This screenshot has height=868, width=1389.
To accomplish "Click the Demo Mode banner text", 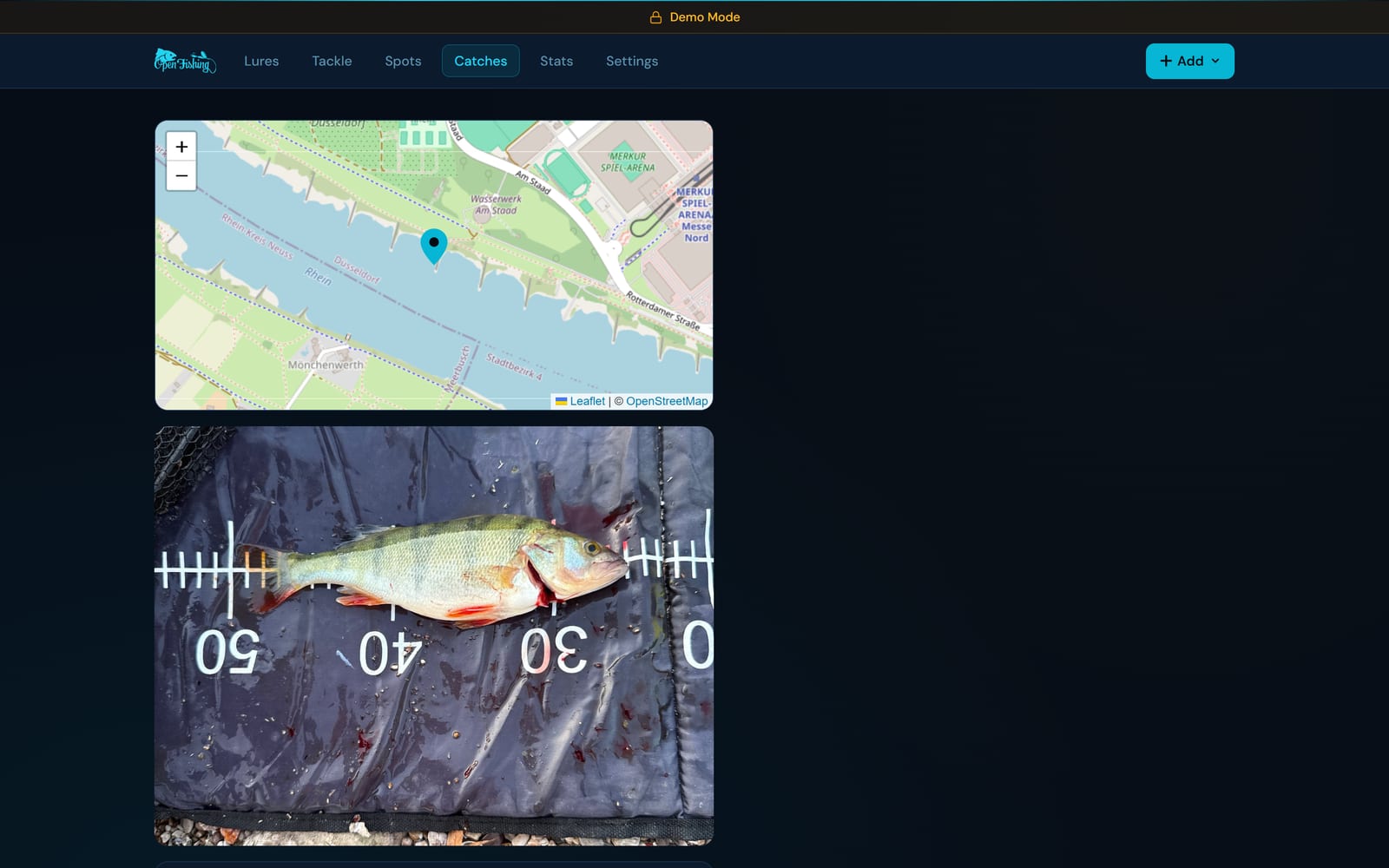I will pos(705,17).
